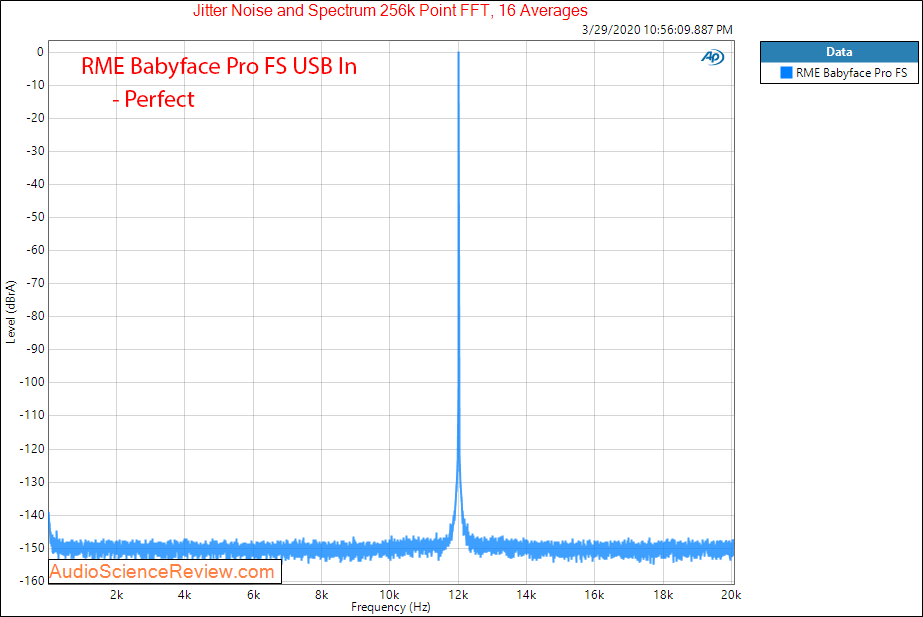923x617 pixels.
Task: Click the '10k' frequency axis tick label
Action: coord(389,595)
